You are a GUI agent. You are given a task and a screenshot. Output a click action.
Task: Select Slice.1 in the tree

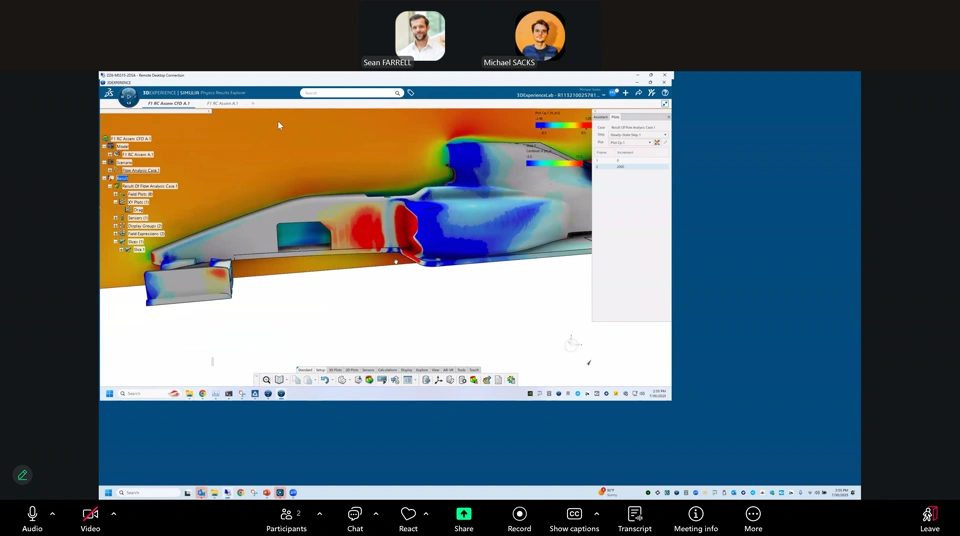[139, 249]
